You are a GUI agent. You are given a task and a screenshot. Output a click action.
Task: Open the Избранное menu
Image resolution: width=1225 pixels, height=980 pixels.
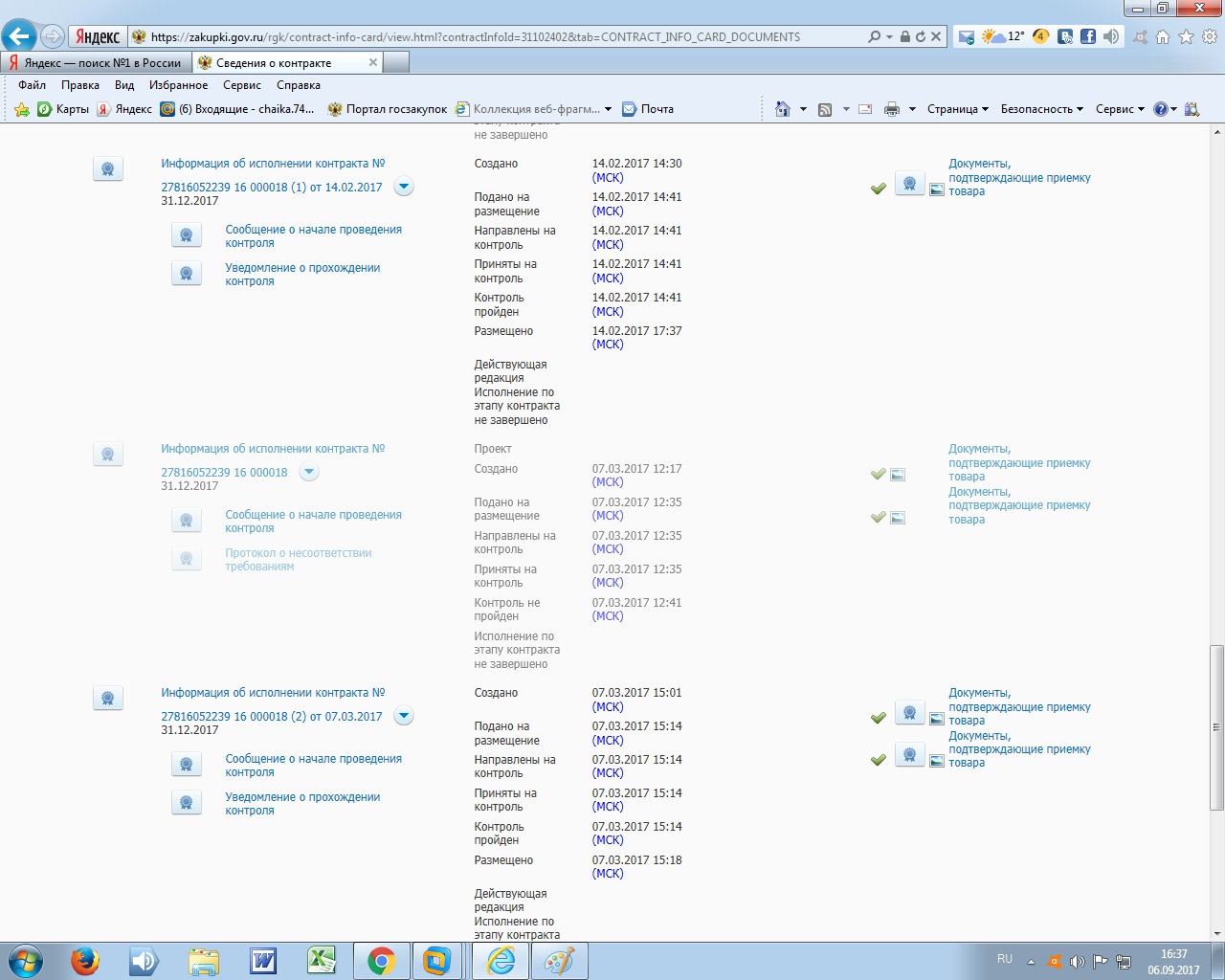click(x=178, y=85)
